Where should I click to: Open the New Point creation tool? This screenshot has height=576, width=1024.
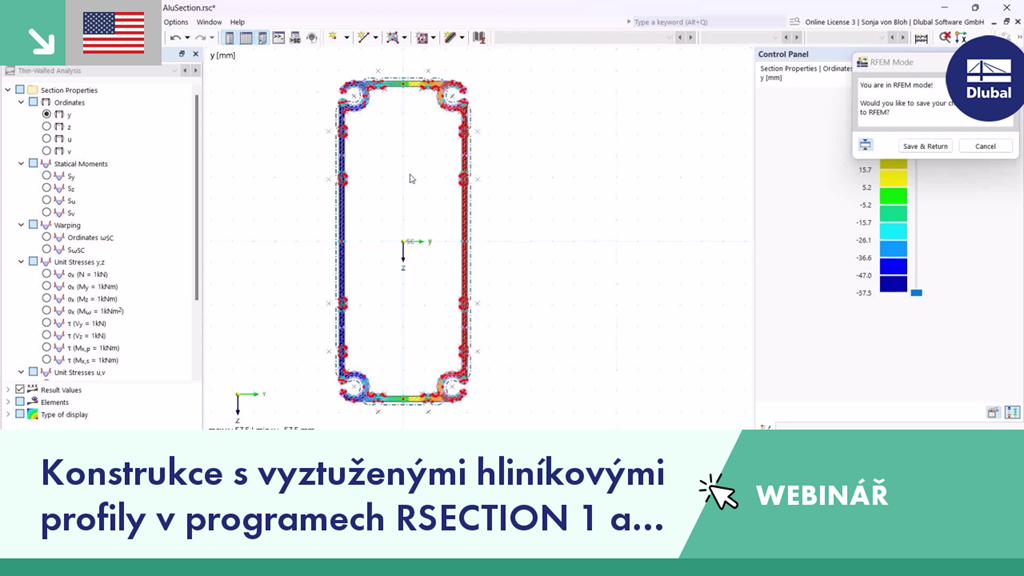point(333,37)
